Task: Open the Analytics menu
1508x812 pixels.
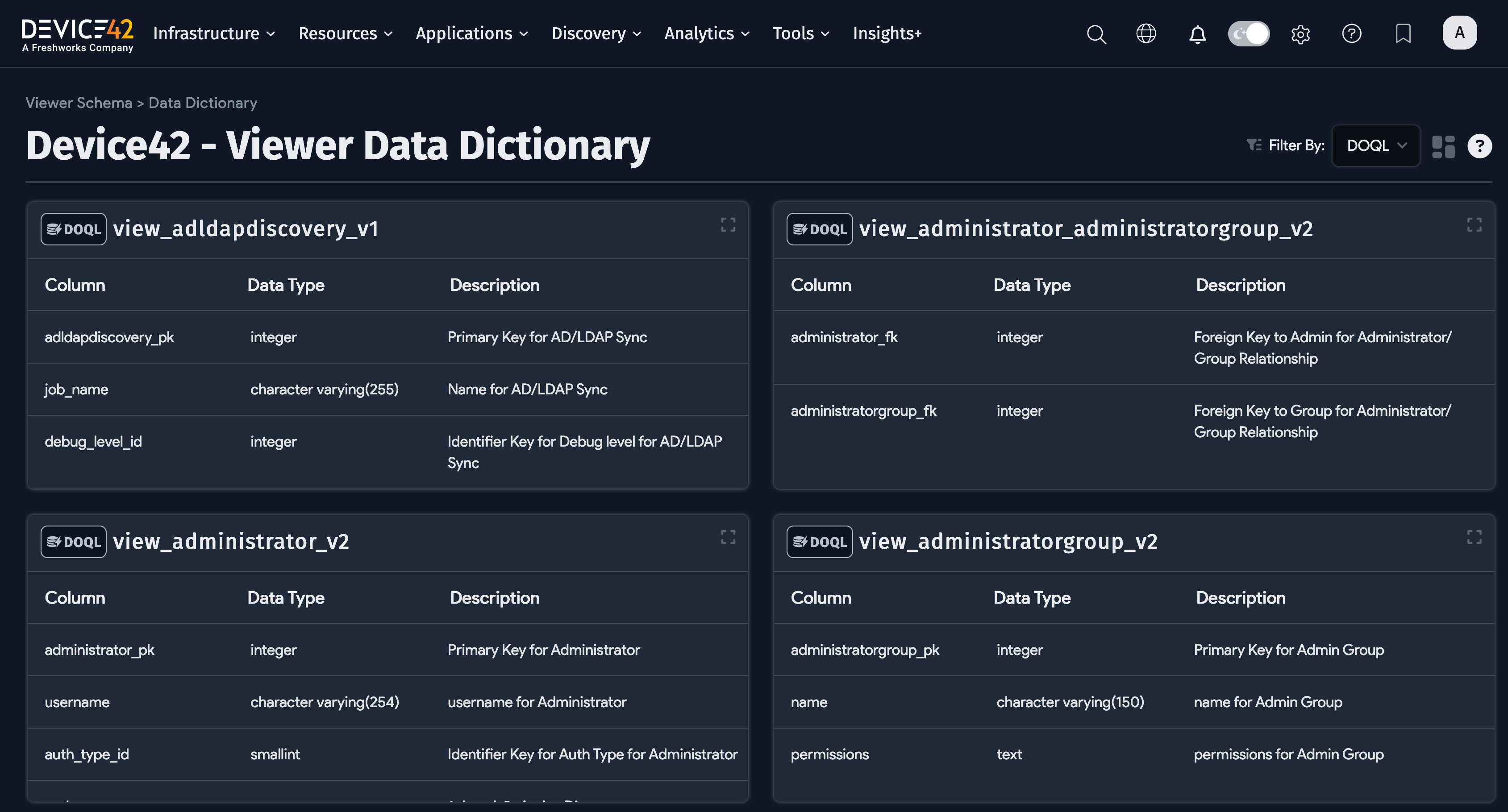Action: [x=707, y=34]
